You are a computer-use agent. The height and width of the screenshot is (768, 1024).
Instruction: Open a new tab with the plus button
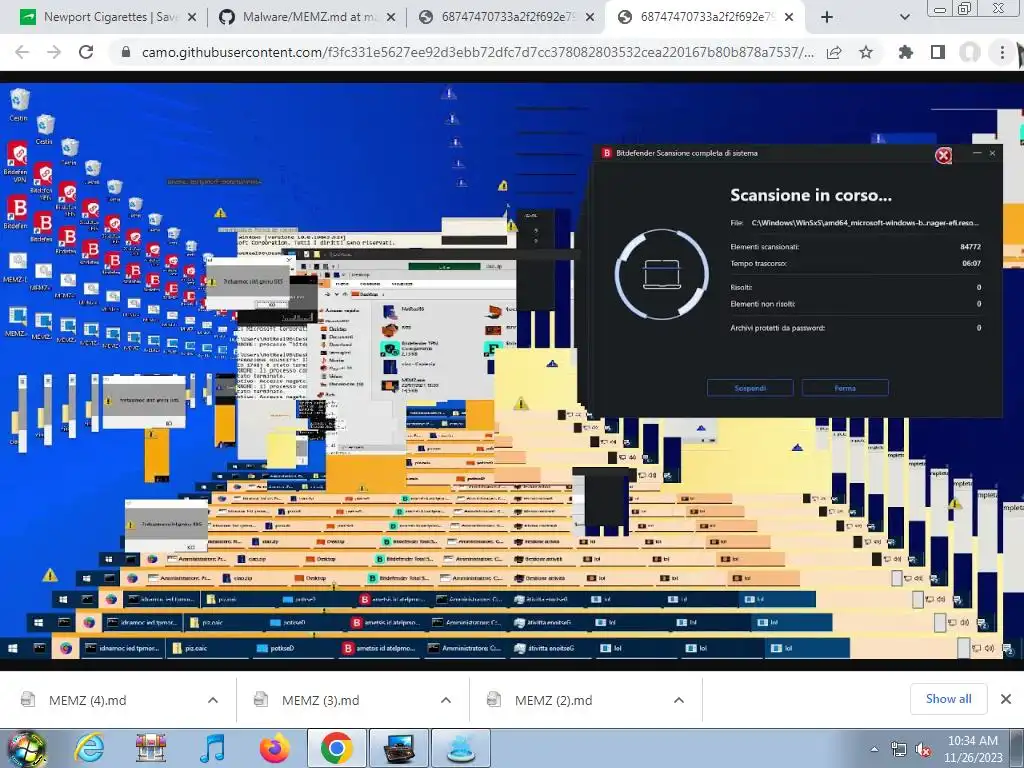[x=827, y=18]
